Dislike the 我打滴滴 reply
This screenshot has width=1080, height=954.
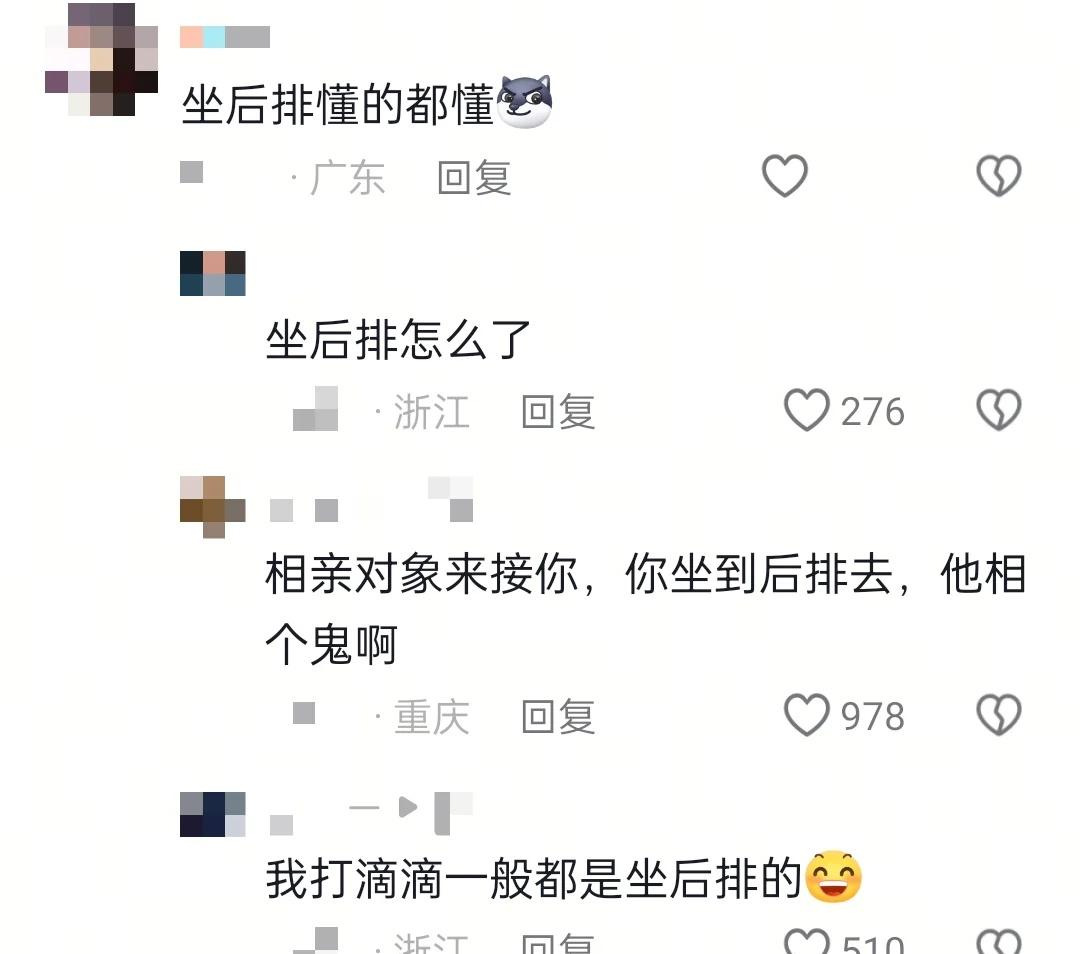tap(999, 942)
